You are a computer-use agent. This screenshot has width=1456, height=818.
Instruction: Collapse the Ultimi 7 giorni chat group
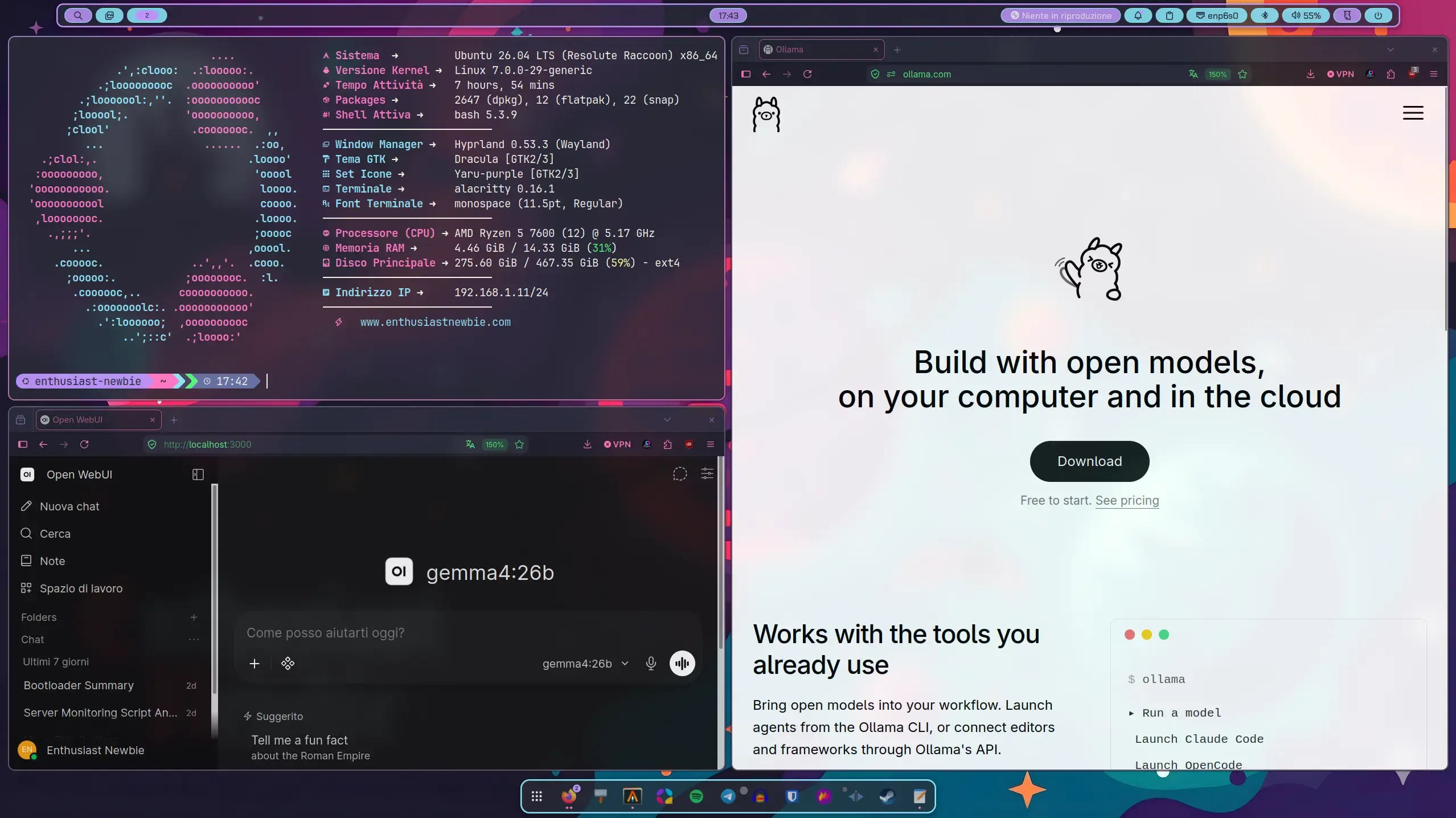click(x=56, y=662)
